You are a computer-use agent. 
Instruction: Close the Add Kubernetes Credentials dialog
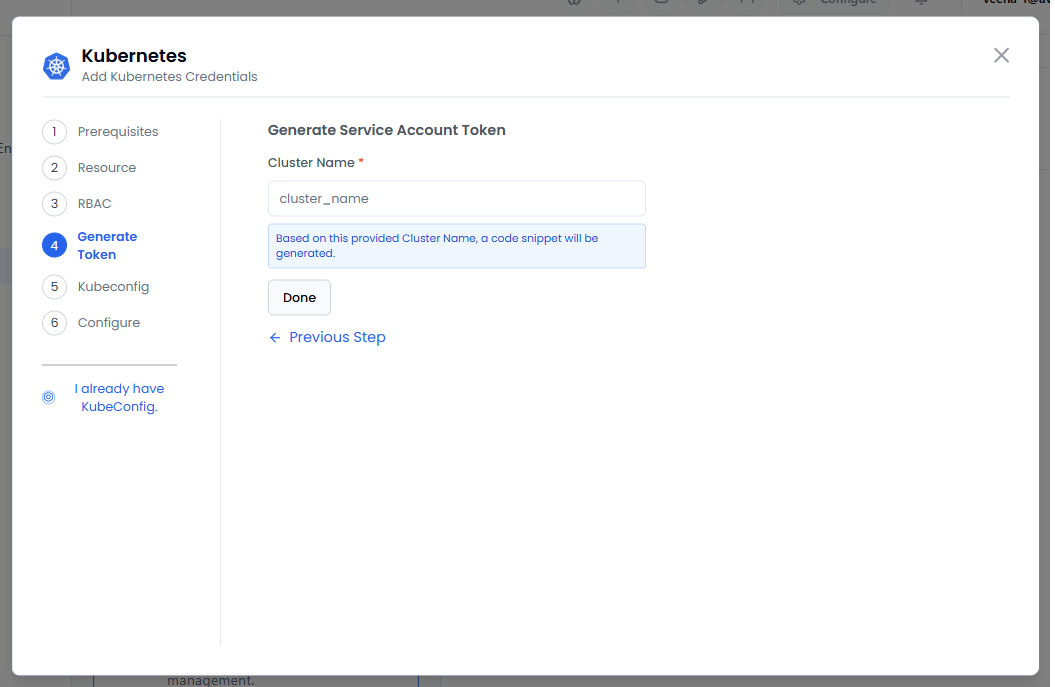pyautogui.click(x=1001, y=55)
